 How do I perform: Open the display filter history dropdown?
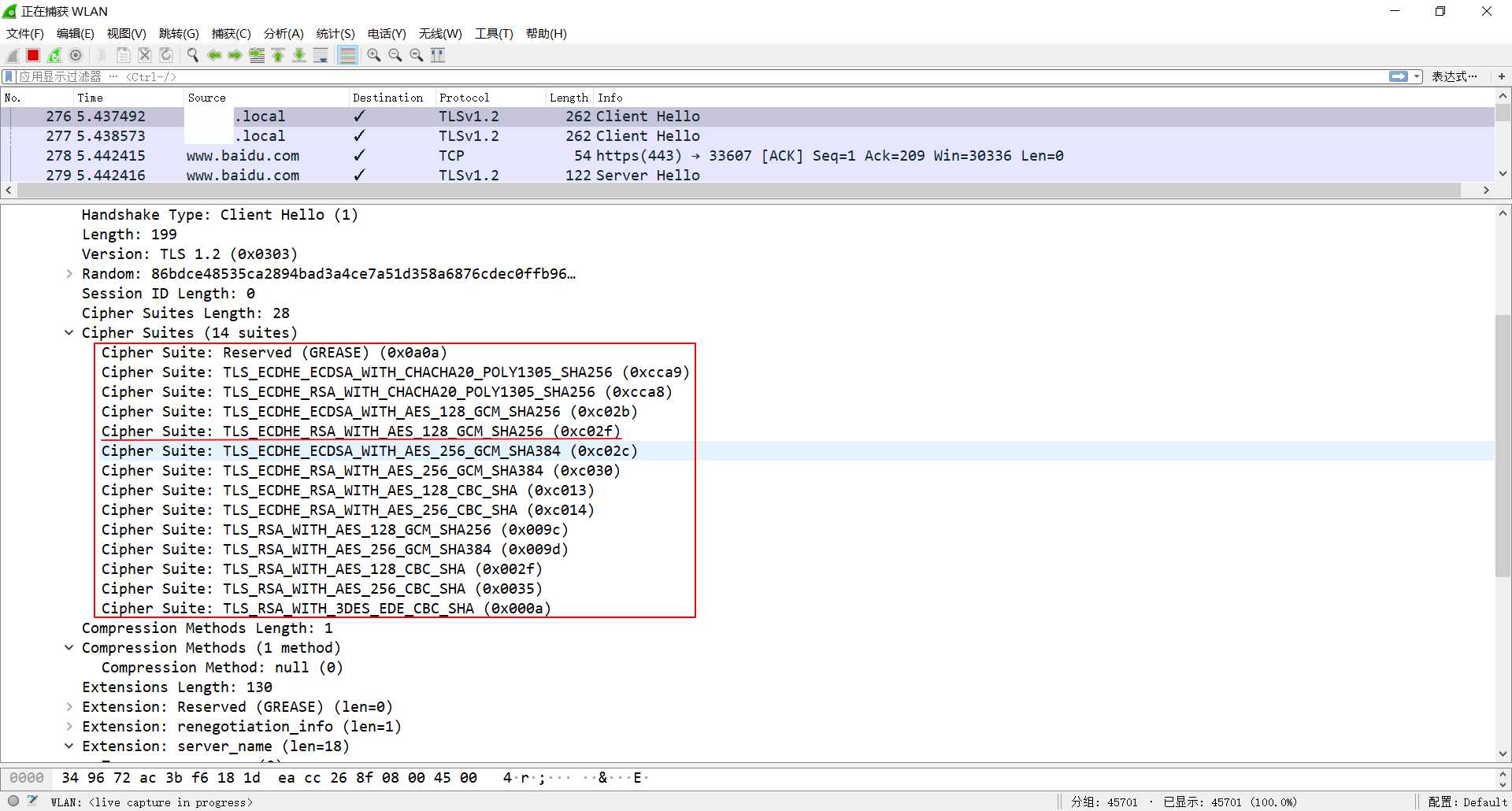point(1417,76)
